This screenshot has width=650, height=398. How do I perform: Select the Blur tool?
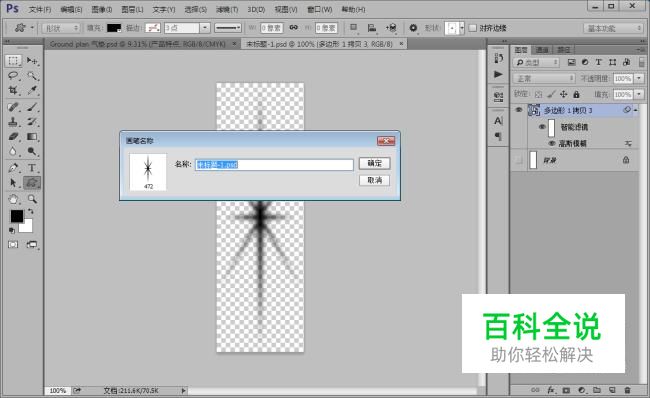(x=13, y=151)
